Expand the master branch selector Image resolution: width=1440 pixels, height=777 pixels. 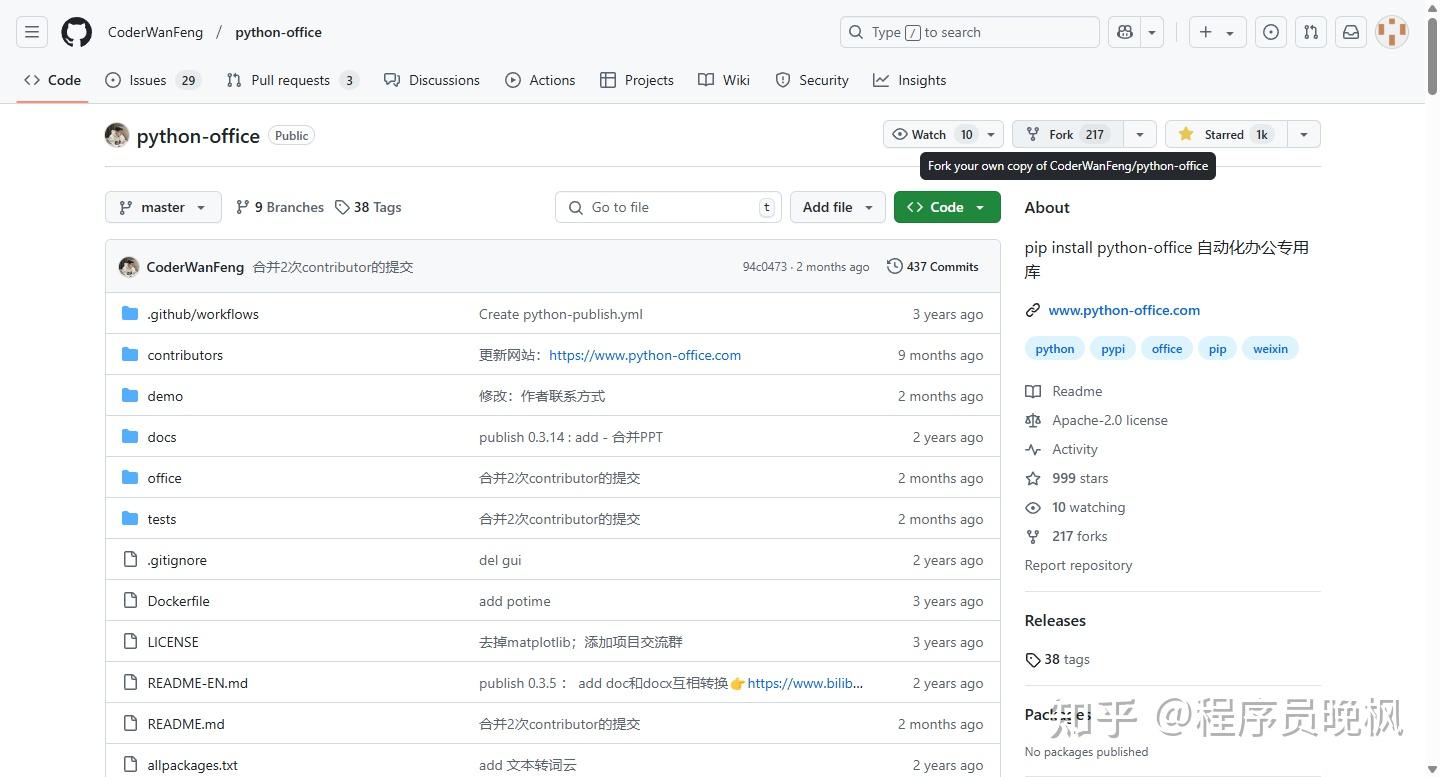click(162, 207)
